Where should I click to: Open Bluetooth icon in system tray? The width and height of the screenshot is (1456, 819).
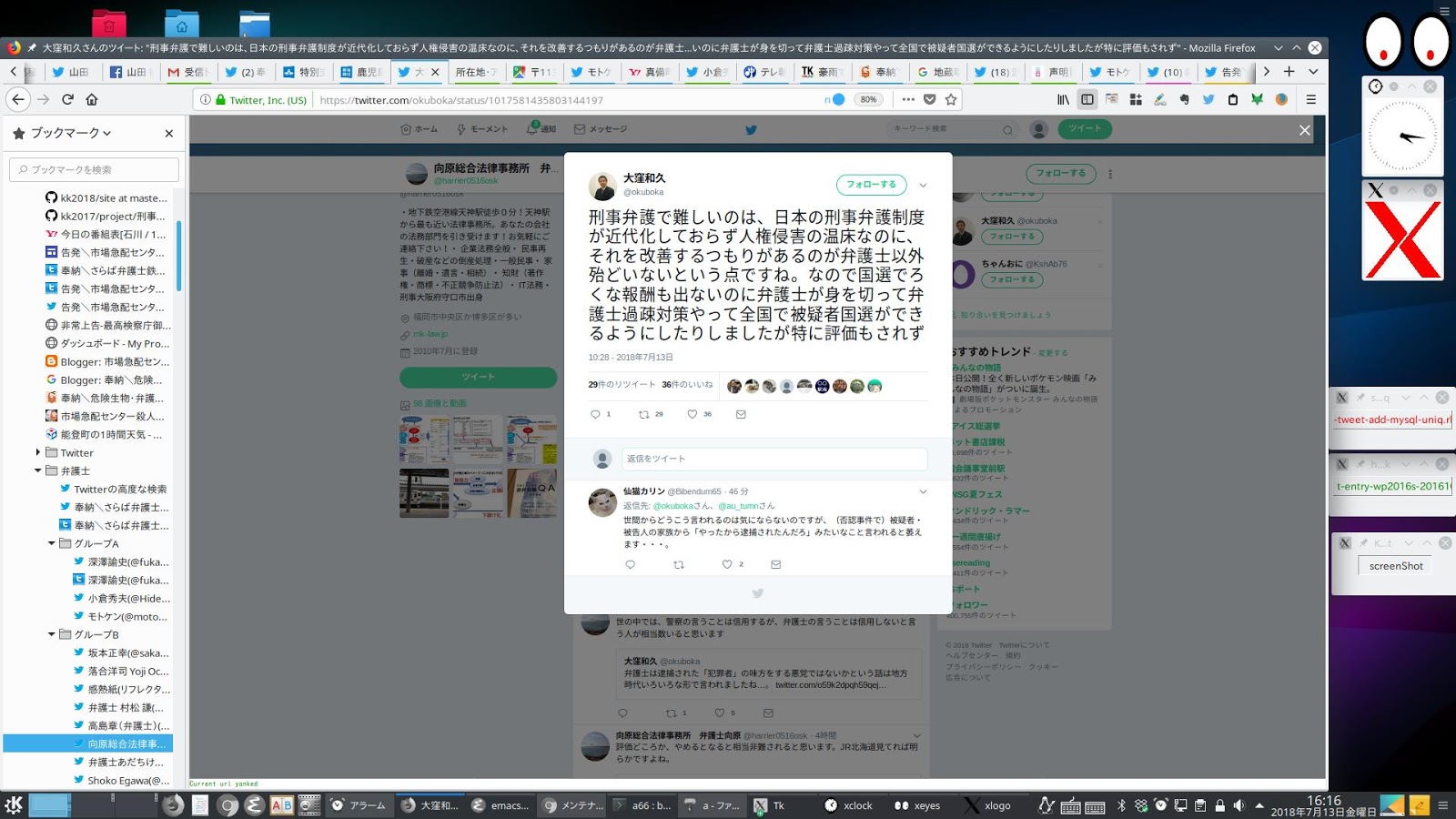pos(1122,805)
